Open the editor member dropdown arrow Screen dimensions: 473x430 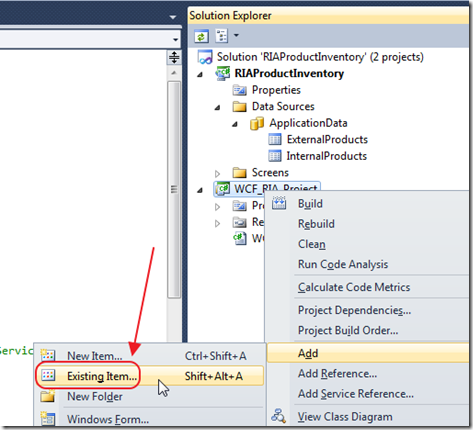pyautogui.click(x=176, y=40)
